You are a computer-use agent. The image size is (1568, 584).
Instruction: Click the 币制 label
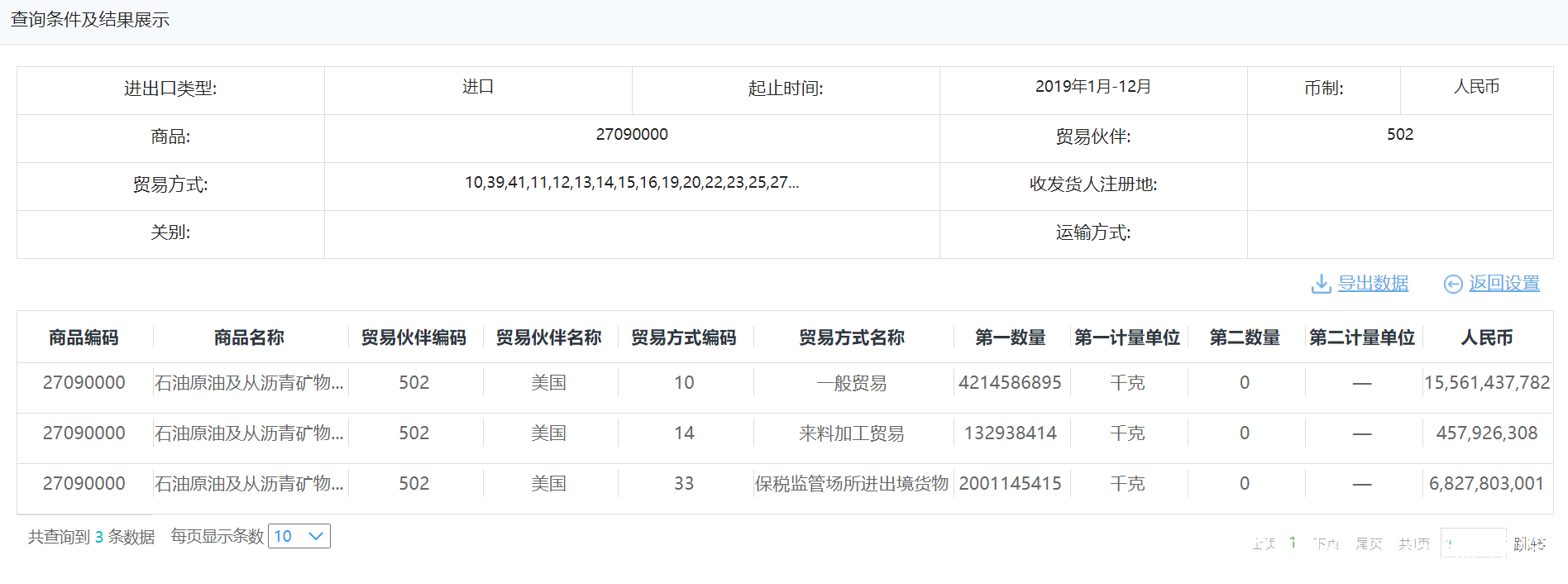(x=1324, y=89)
